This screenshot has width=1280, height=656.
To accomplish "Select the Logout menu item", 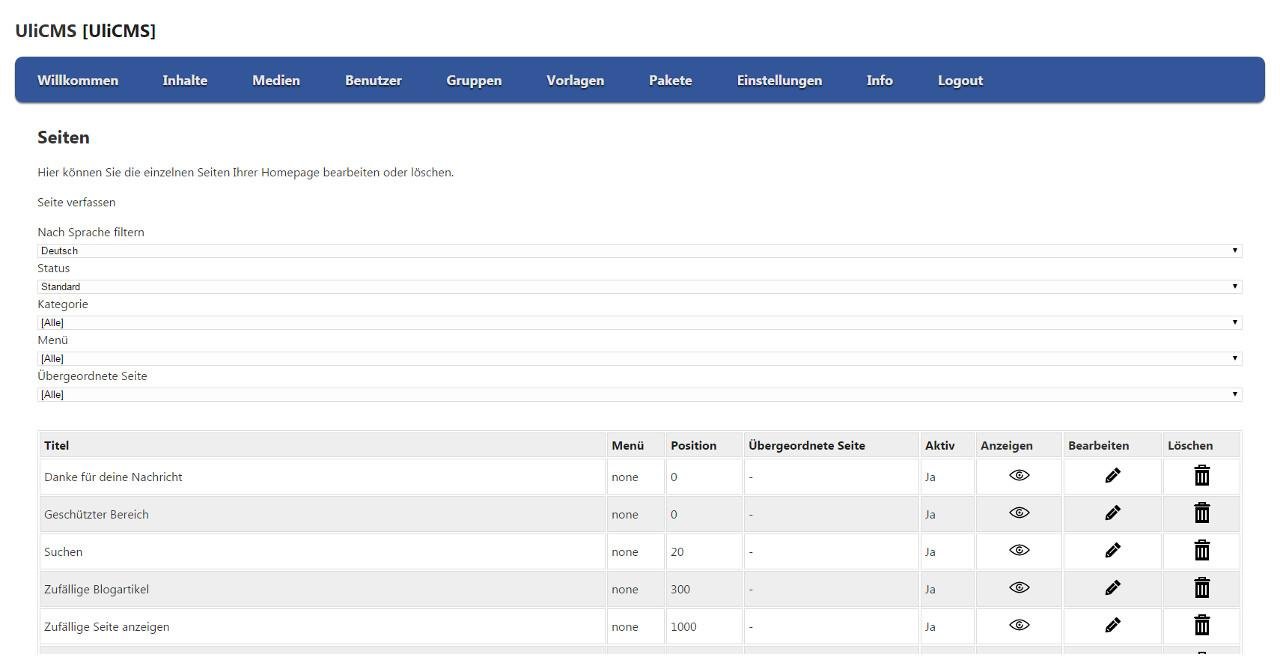I will [959, 80].
